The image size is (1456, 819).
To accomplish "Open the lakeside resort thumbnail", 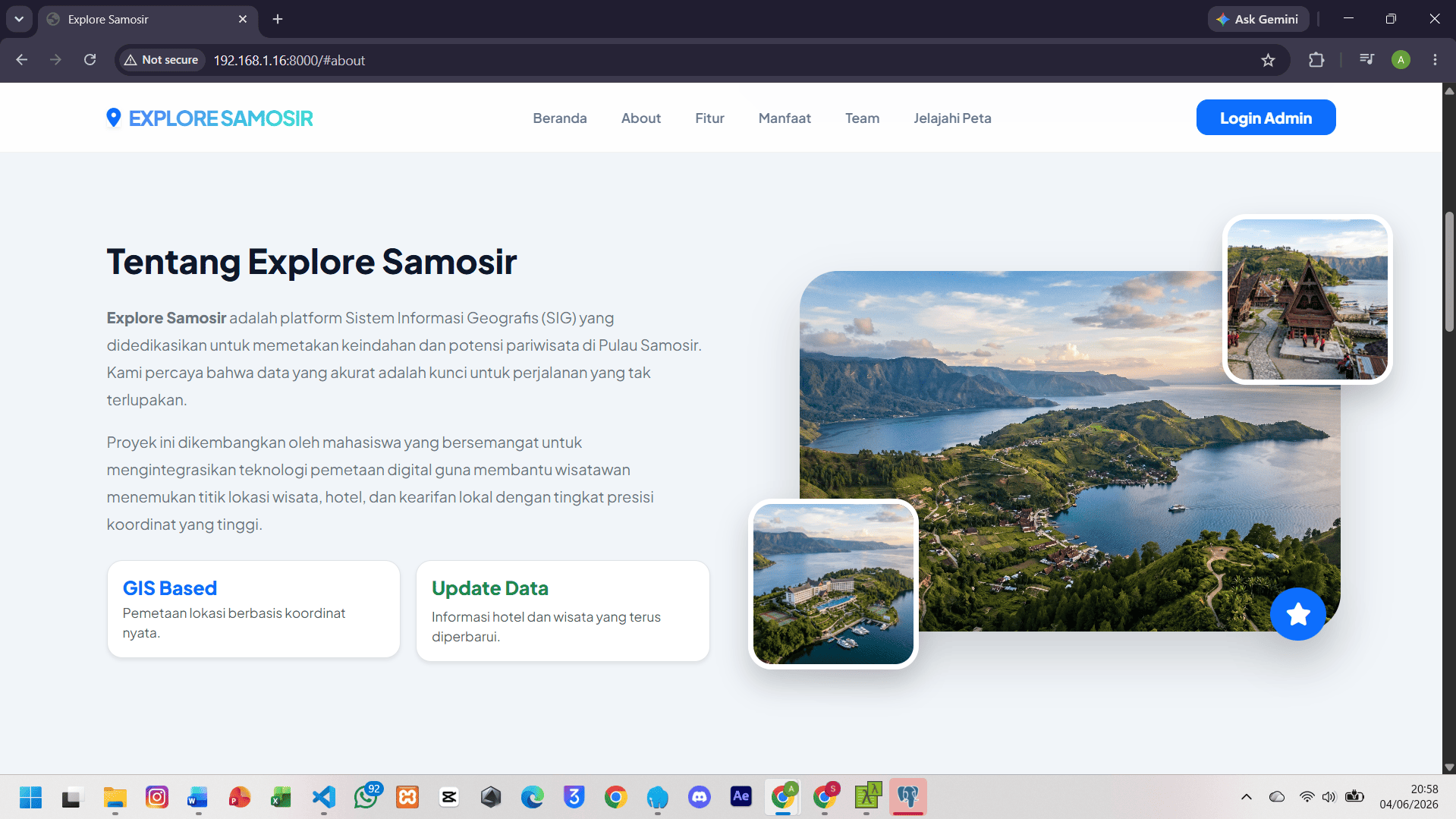I will click(833, 584).
